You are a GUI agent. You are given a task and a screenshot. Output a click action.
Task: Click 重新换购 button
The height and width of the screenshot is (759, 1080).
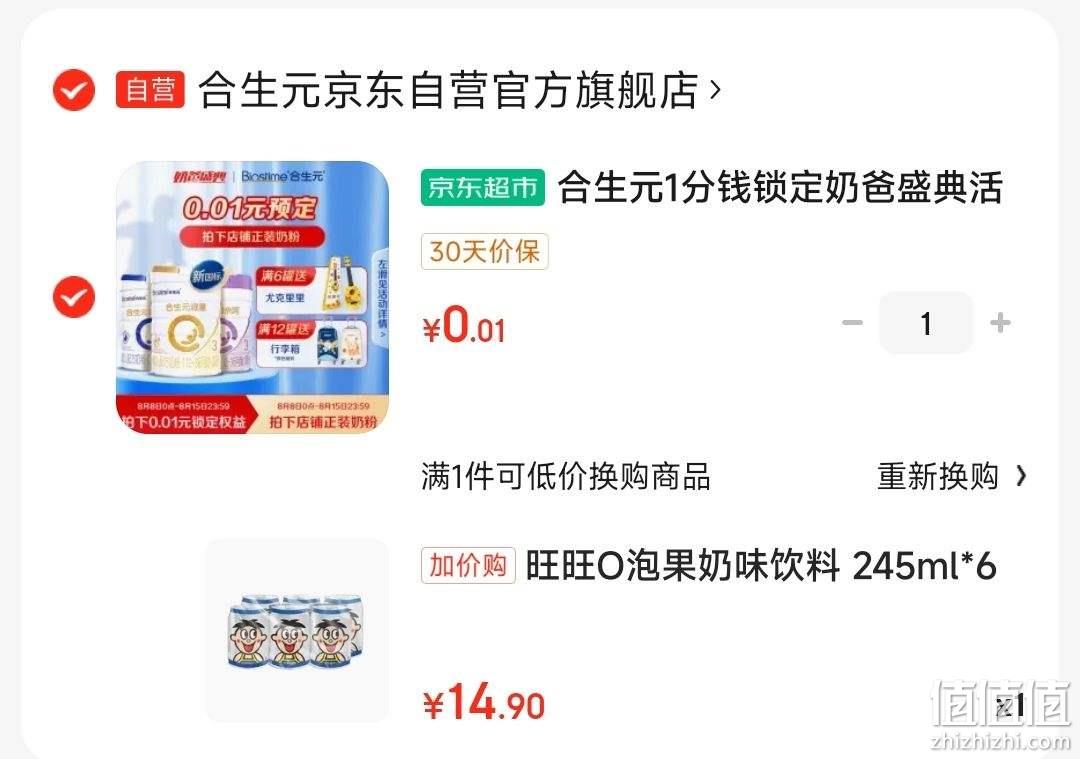click(937, 476)
